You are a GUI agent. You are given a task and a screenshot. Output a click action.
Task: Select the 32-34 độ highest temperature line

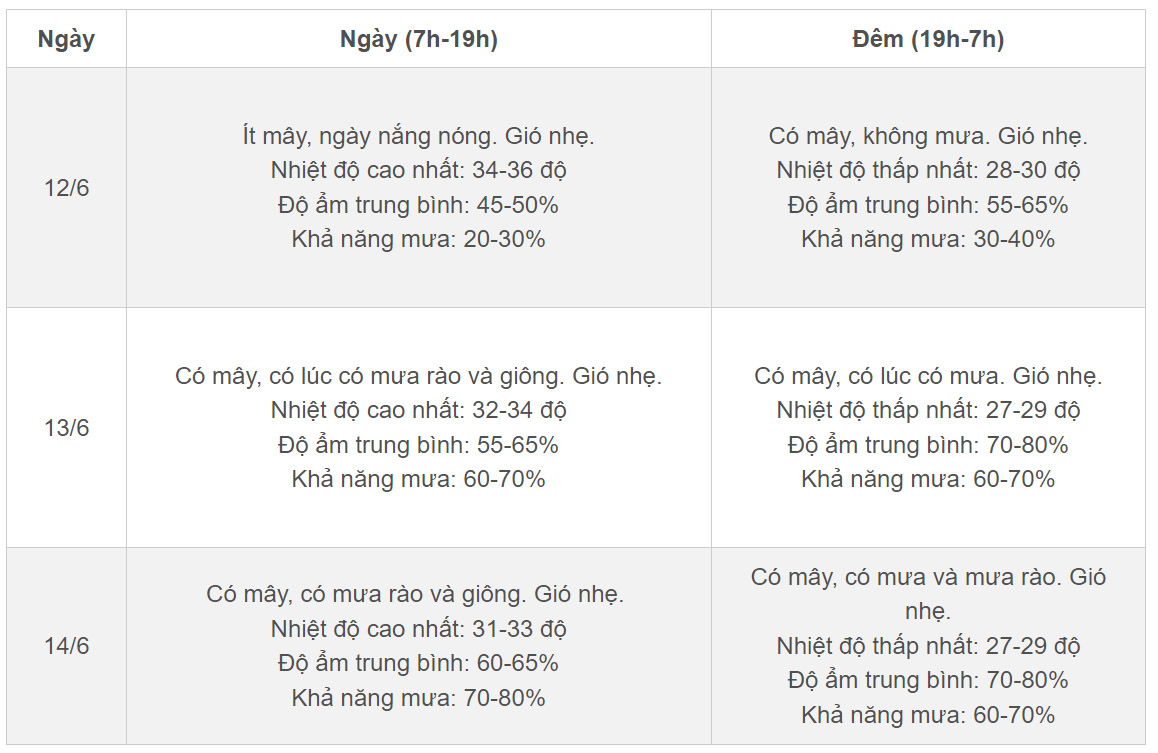coord(418,410)
